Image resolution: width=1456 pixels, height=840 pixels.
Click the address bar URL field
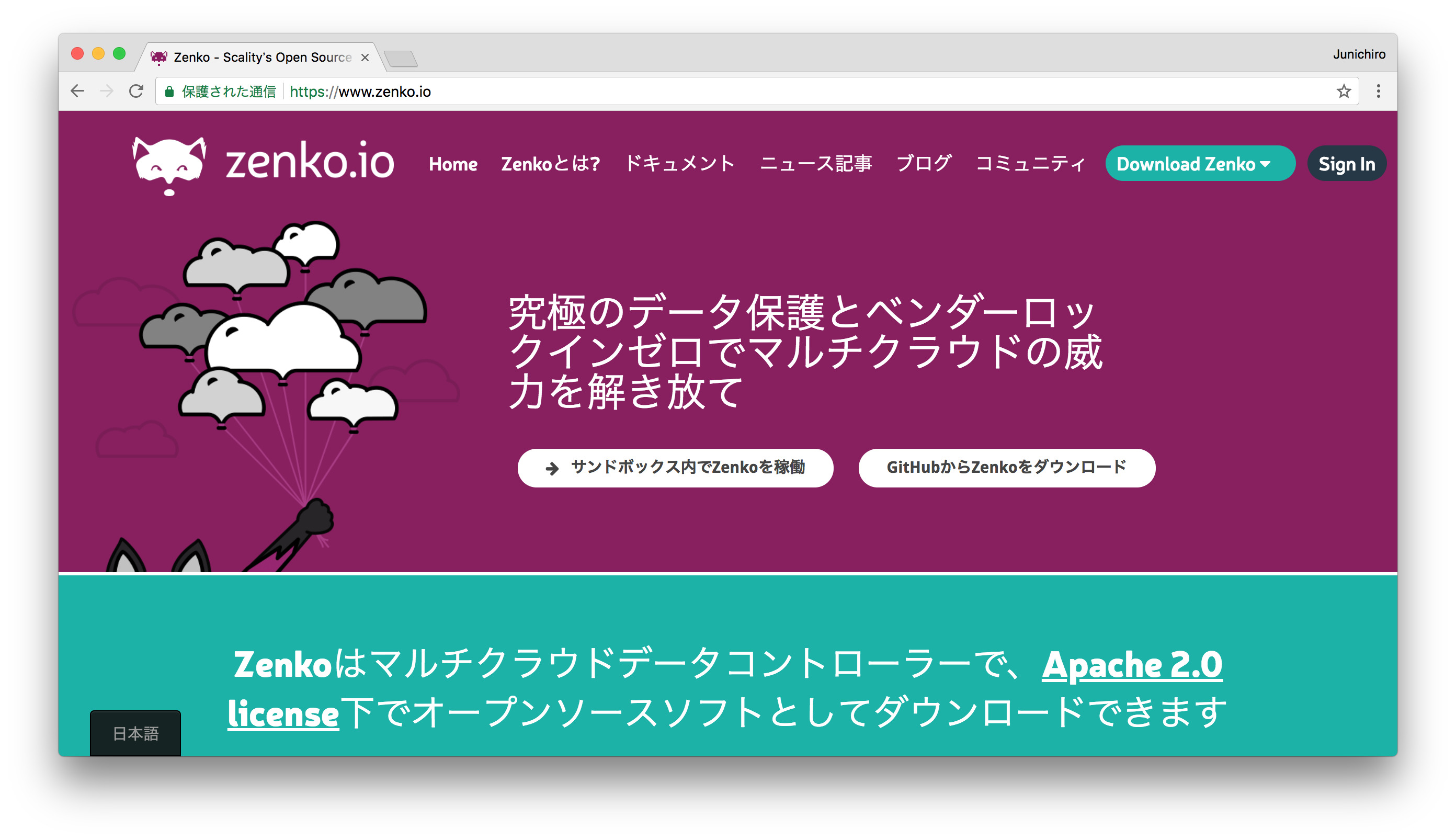click(x=756, y=91)
